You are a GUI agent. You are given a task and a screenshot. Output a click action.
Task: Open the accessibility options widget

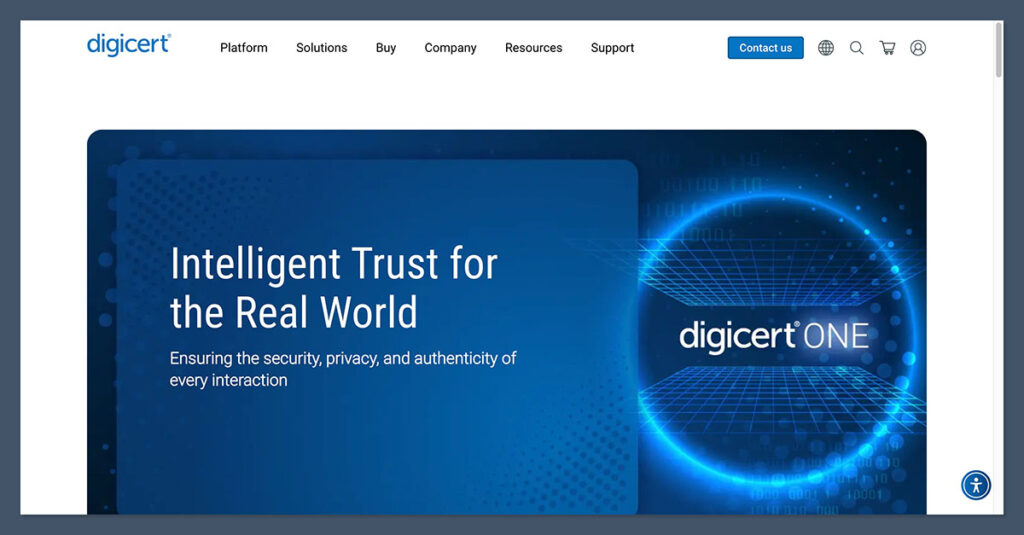click(975, 485)
